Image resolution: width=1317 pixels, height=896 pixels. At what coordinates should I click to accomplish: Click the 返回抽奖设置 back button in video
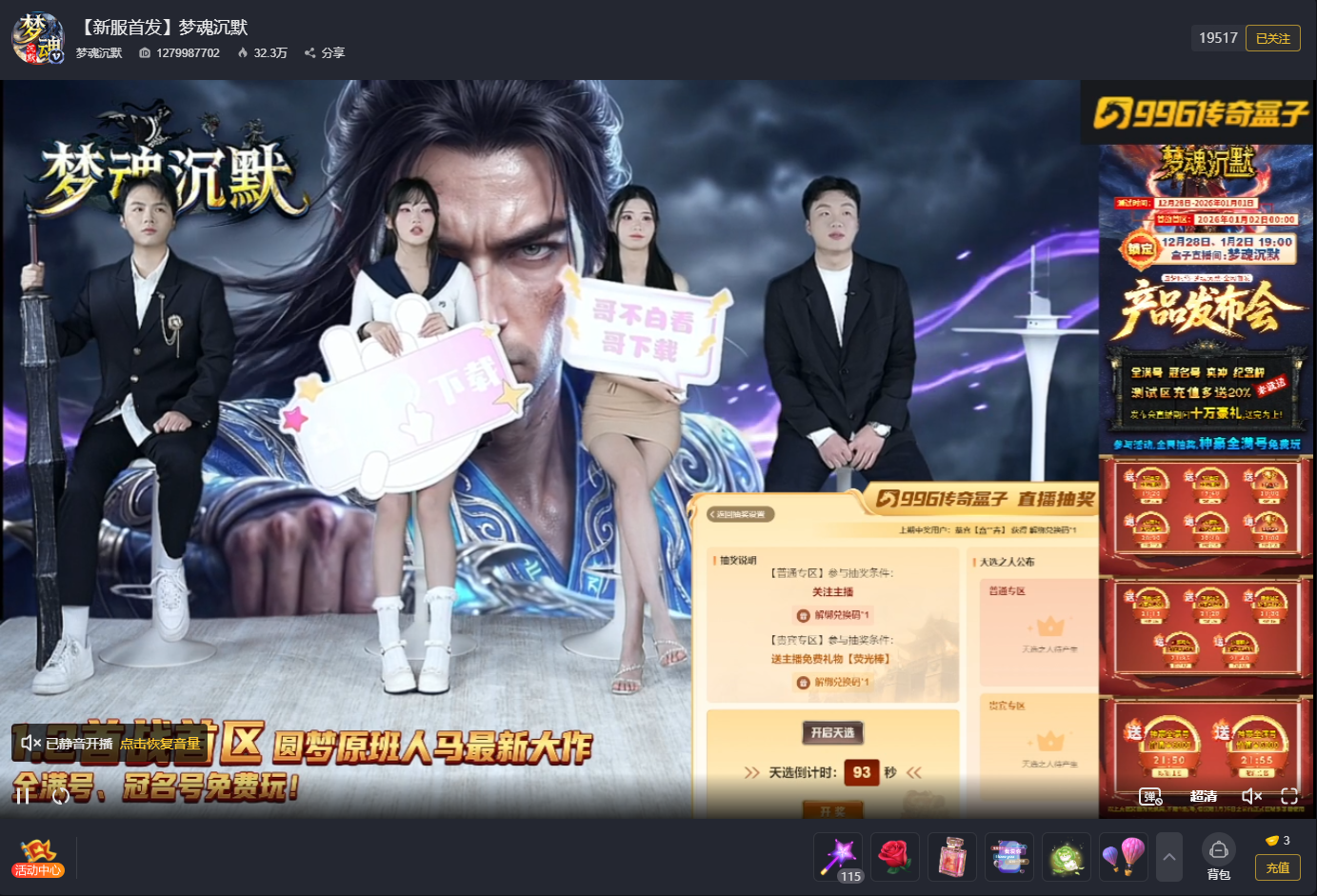741,514
